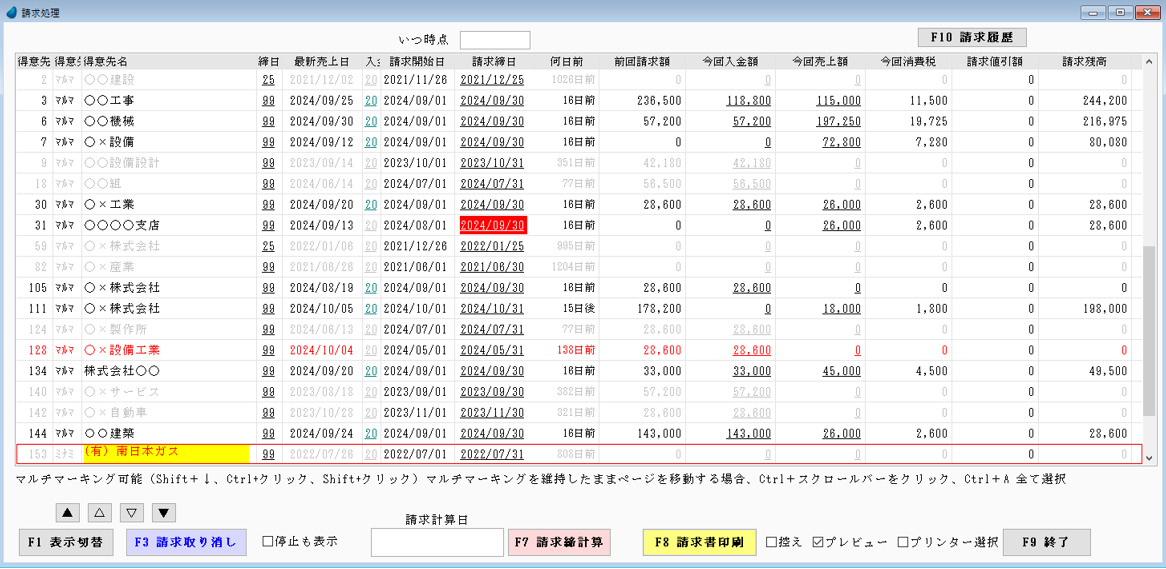Click F8 請求書印刷 button
The width and height of the screenshot is (1166, 569).
click(700, 542)
